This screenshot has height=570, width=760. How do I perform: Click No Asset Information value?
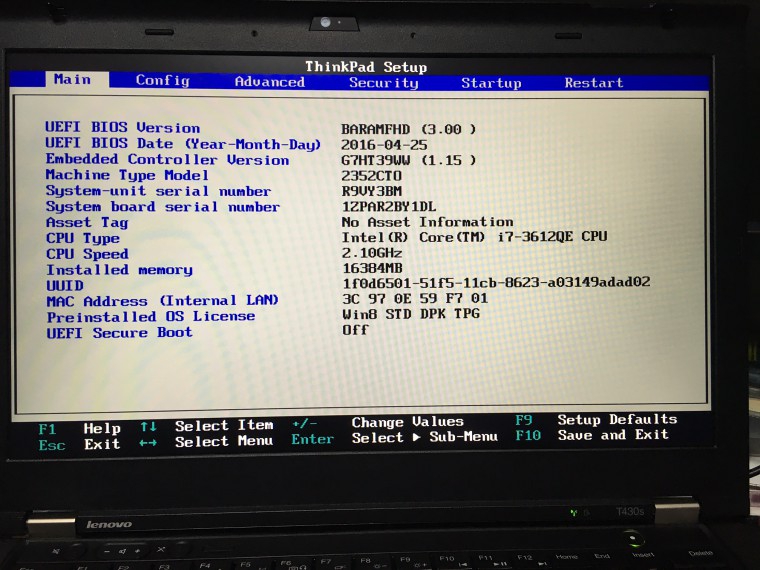tap(427, 222)
